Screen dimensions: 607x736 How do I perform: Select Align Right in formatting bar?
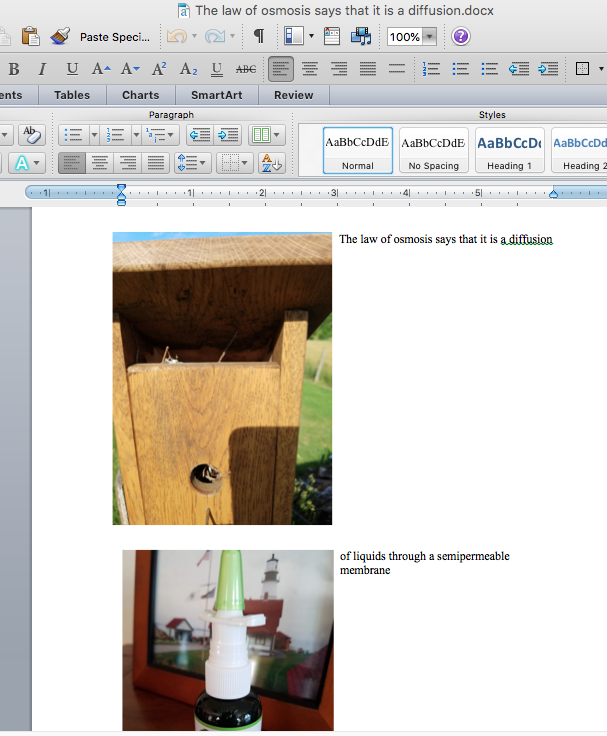click(x=339, y=69)
